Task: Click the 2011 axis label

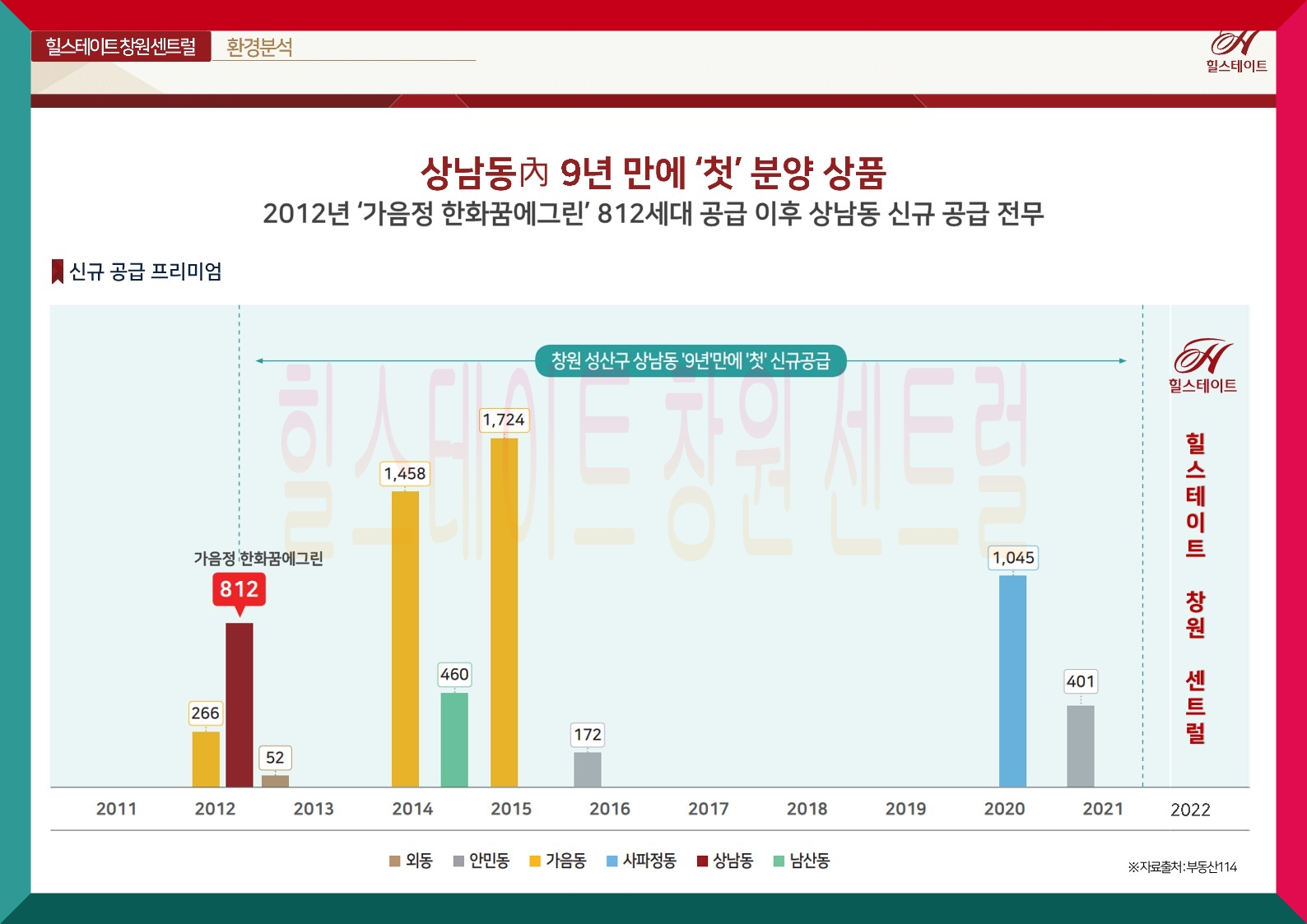Action: 117,809
